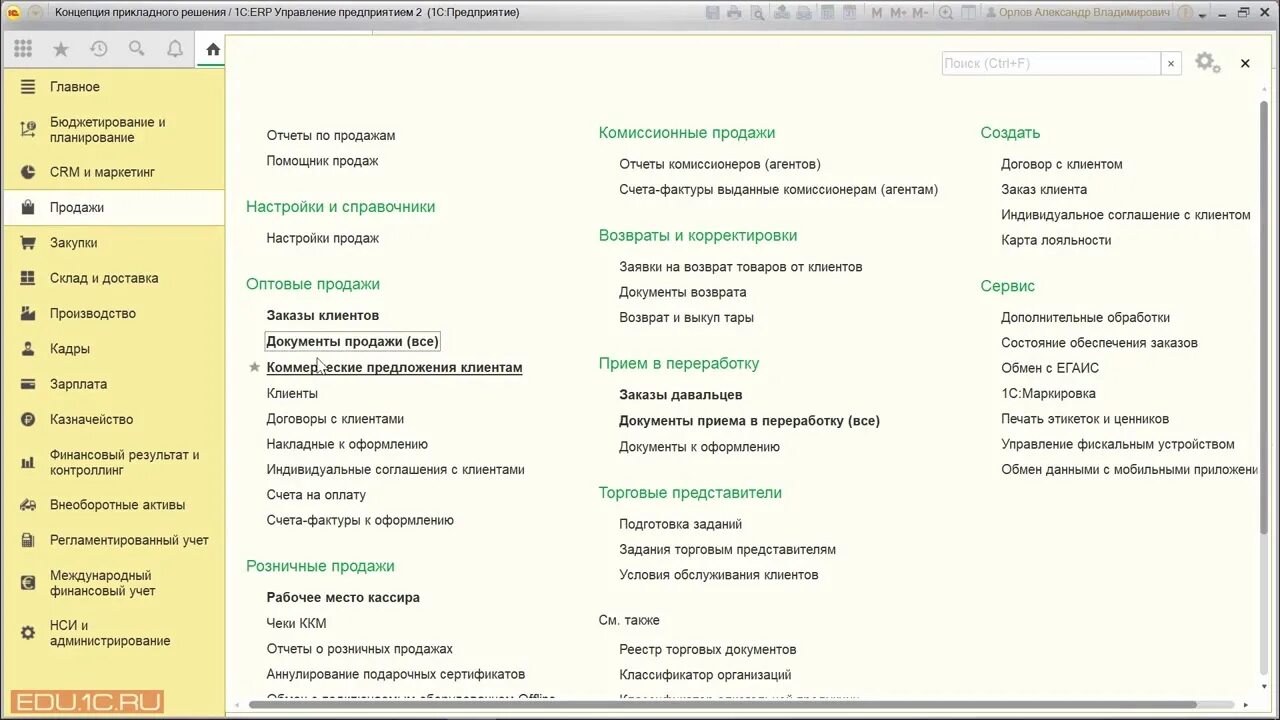This screenshot has height=720, width=1280.
Task: Open notifications bell icon
Action: coord(175,49)
